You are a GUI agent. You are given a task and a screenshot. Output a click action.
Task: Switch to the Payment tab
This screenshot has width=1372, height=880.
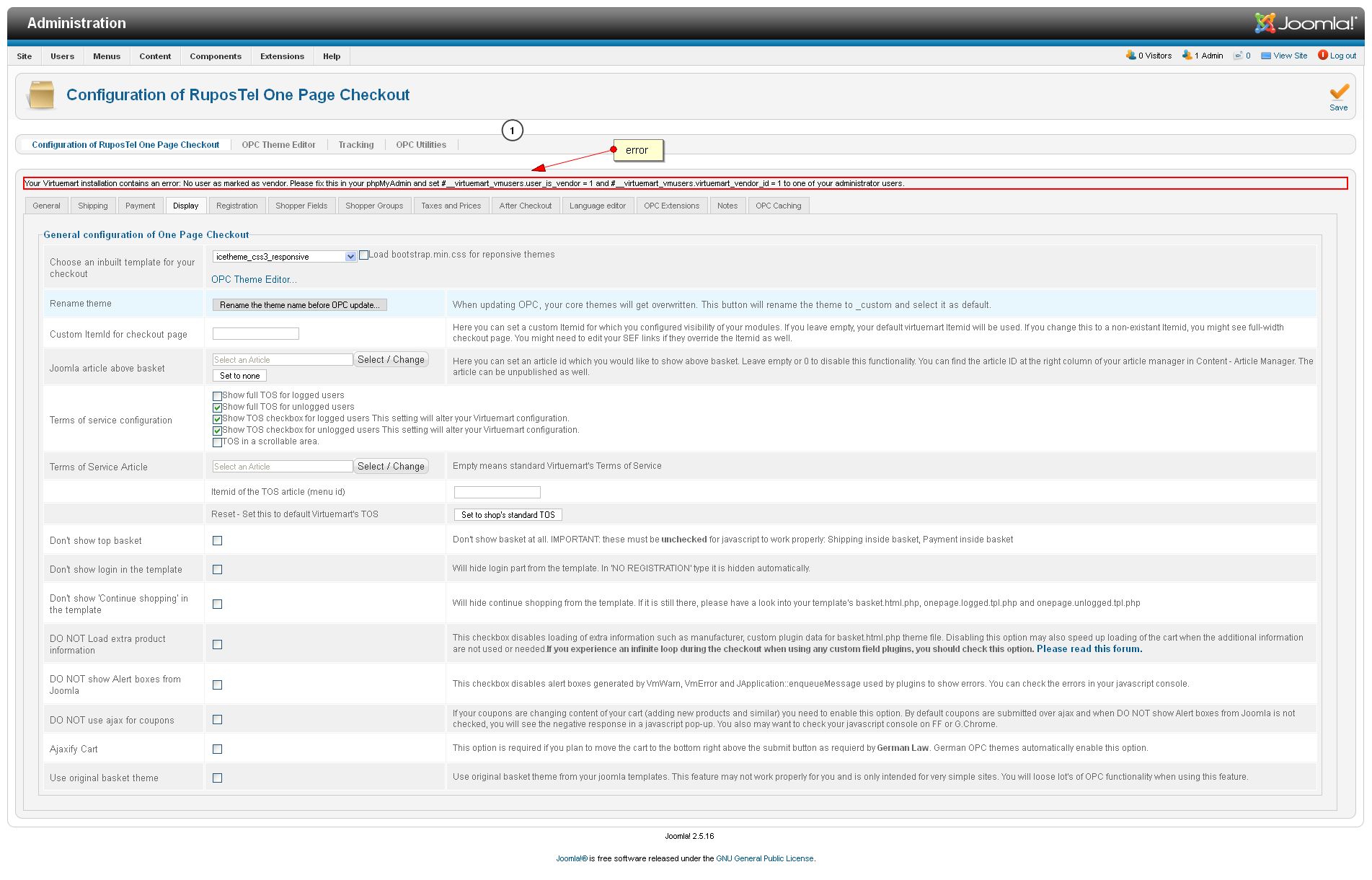pos(140,206)
